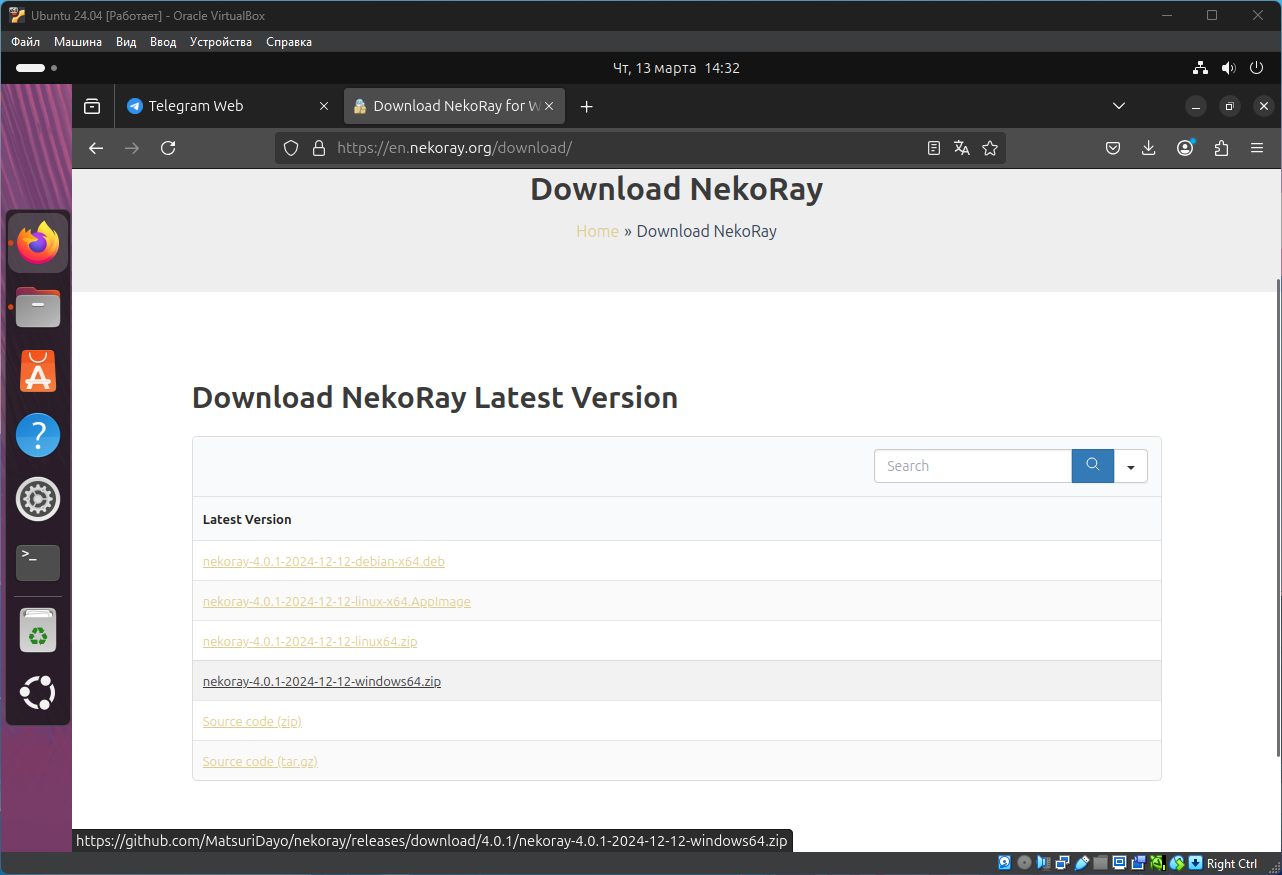The image size is (1282, 875).
Task: Open Firefox from the Ubuntu dock
Action: coord(38,243)
